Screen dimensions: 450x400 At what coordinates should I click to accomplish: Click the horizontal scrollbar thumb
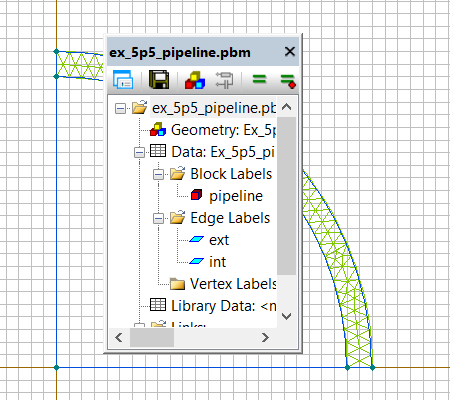(x=152, y=338)
